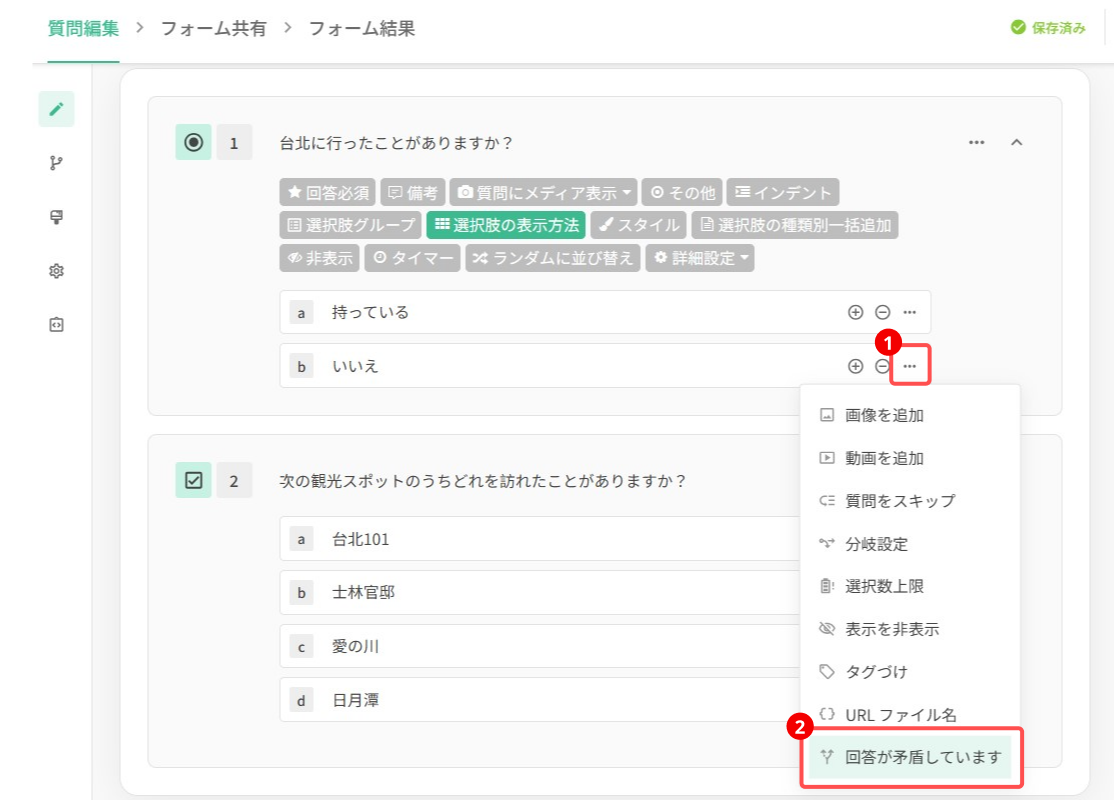Collapse question 1 with the chevron

tap(1017, 143)
